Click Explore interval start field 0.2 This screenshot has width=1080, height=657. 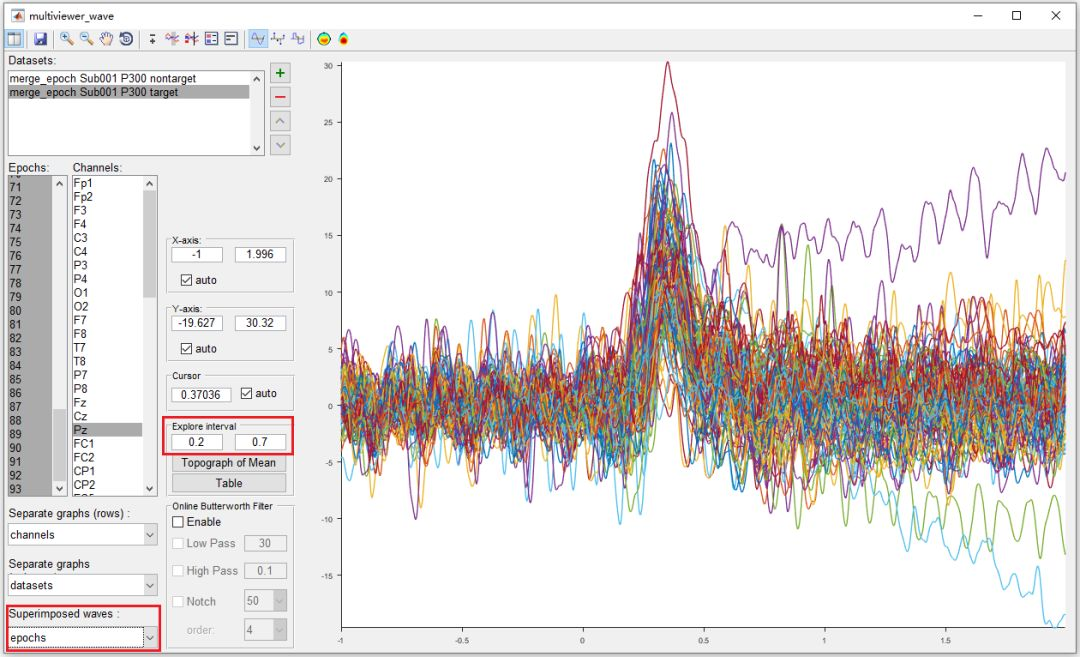(x=197, y=441)
